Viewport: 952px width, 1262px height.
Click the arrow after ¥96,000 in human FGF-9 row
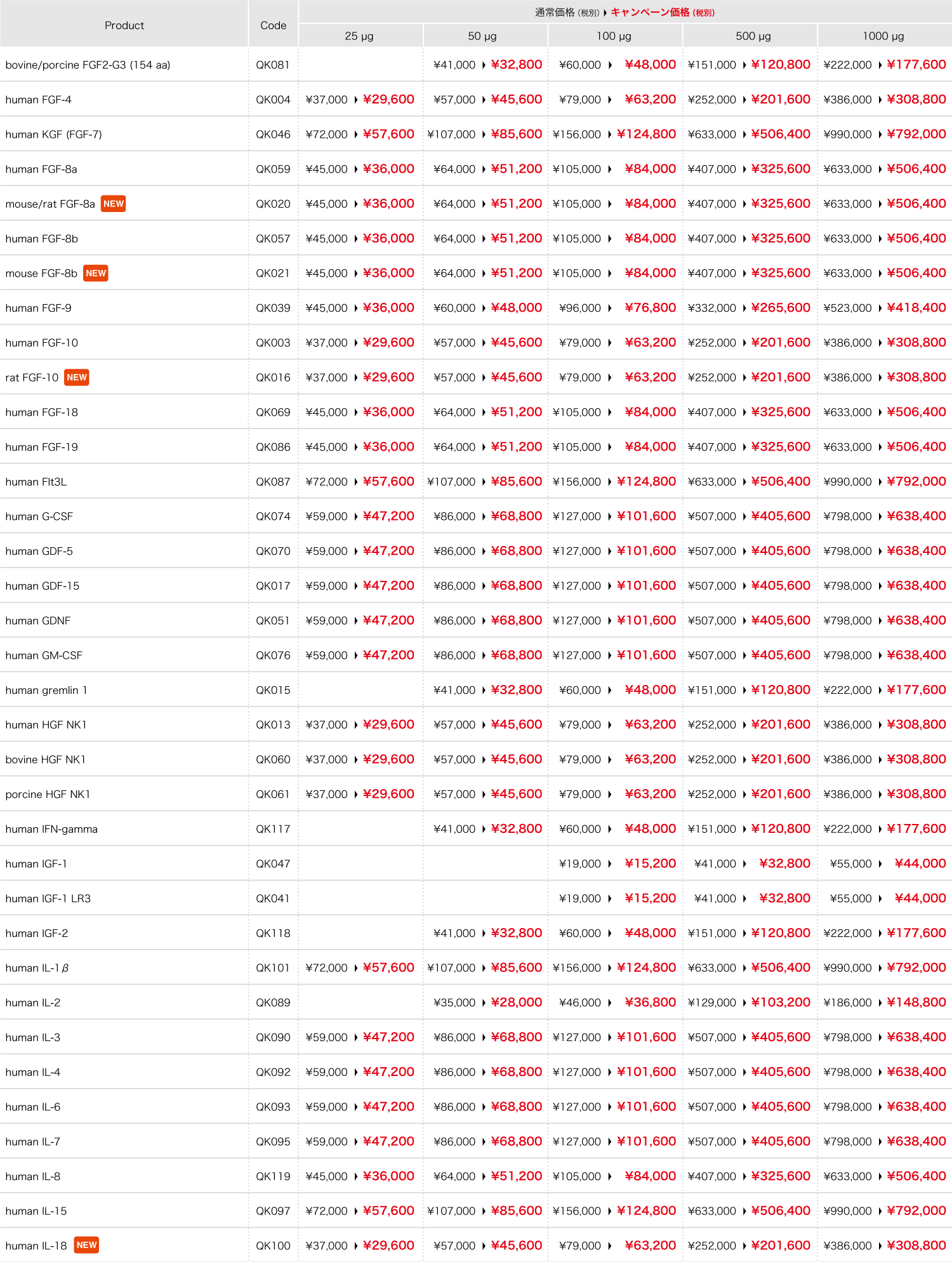609,308
